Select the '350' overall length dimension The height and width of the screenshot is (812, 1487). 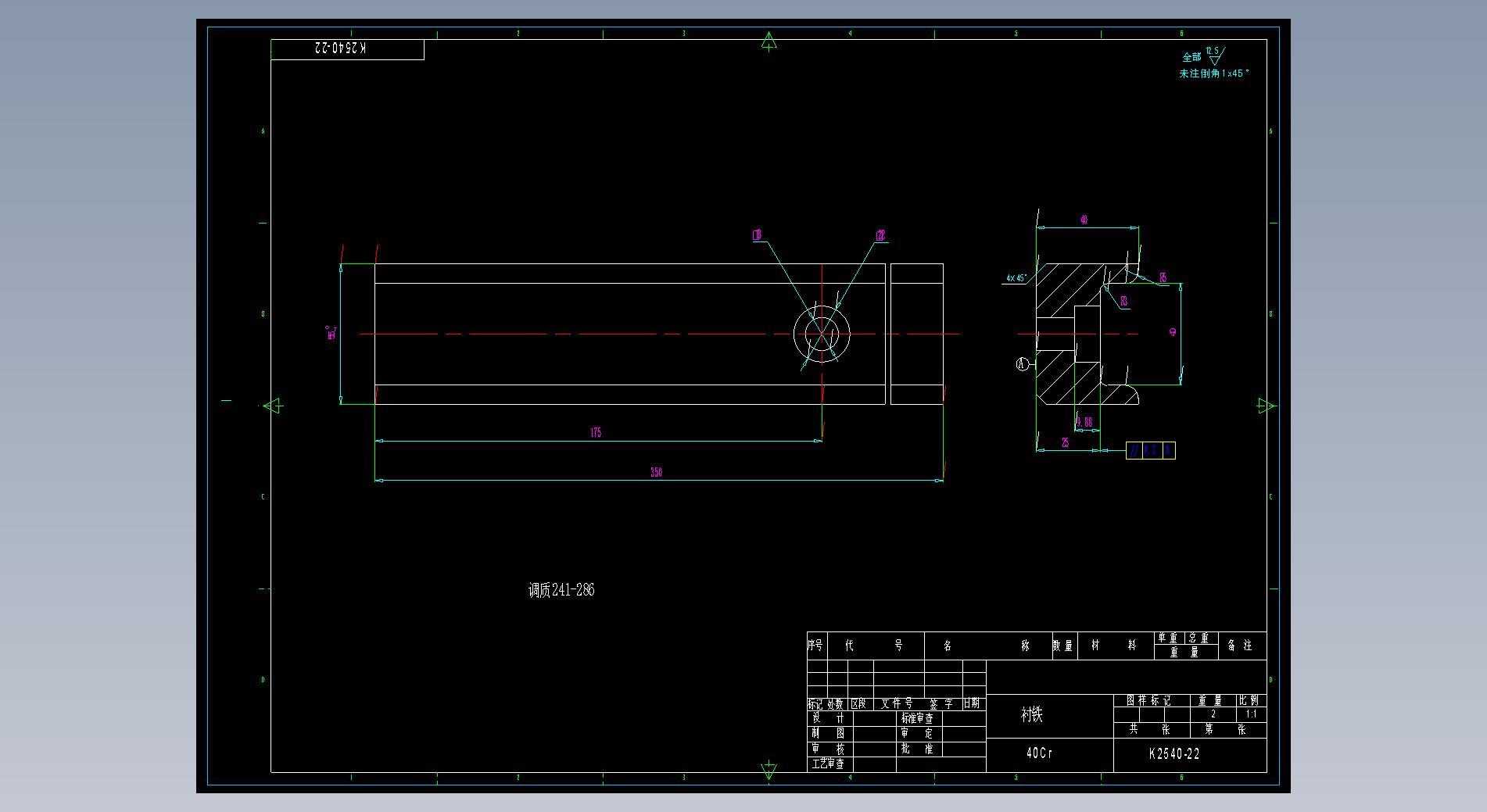(x=656, y=472)
